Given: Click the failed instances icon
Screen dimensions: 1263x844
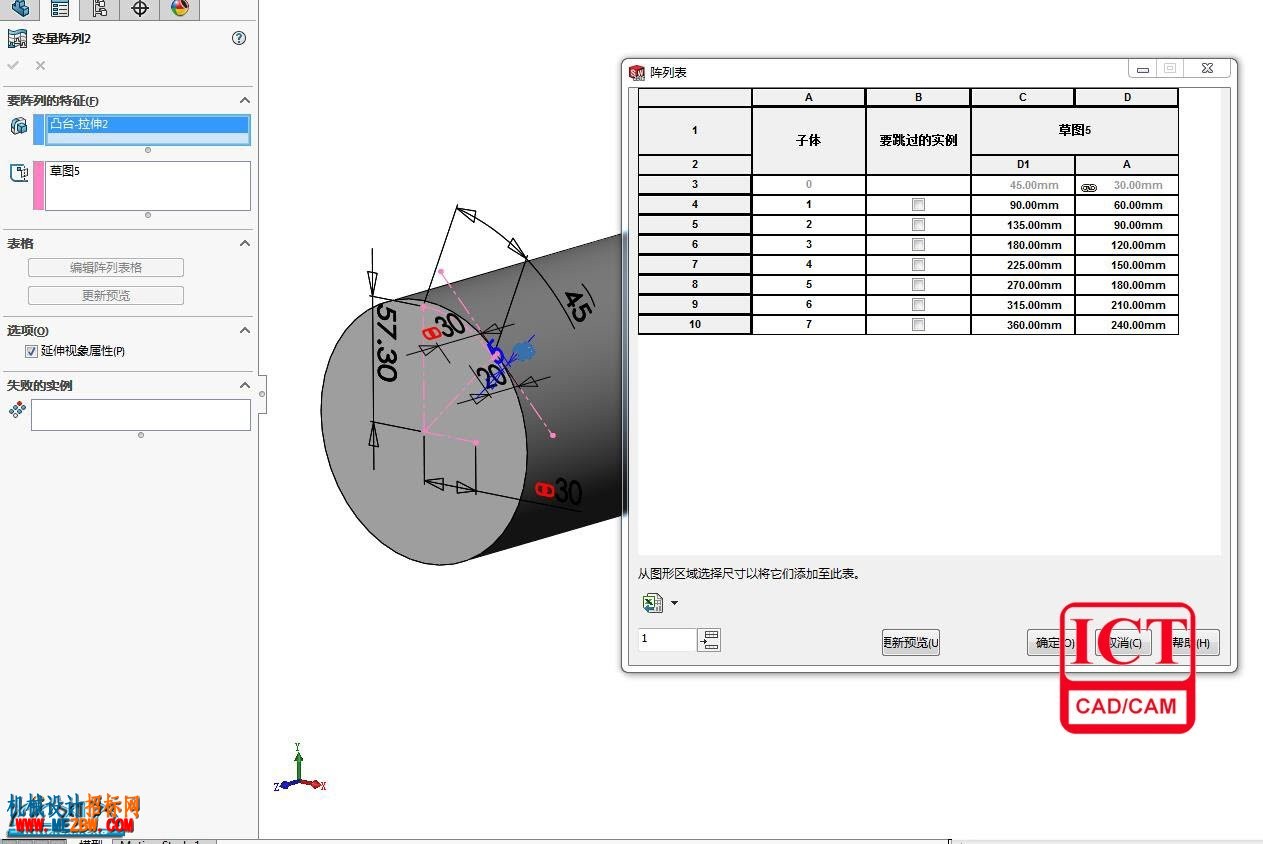Looking at the screenshot, I should click(x=17, y=410).
